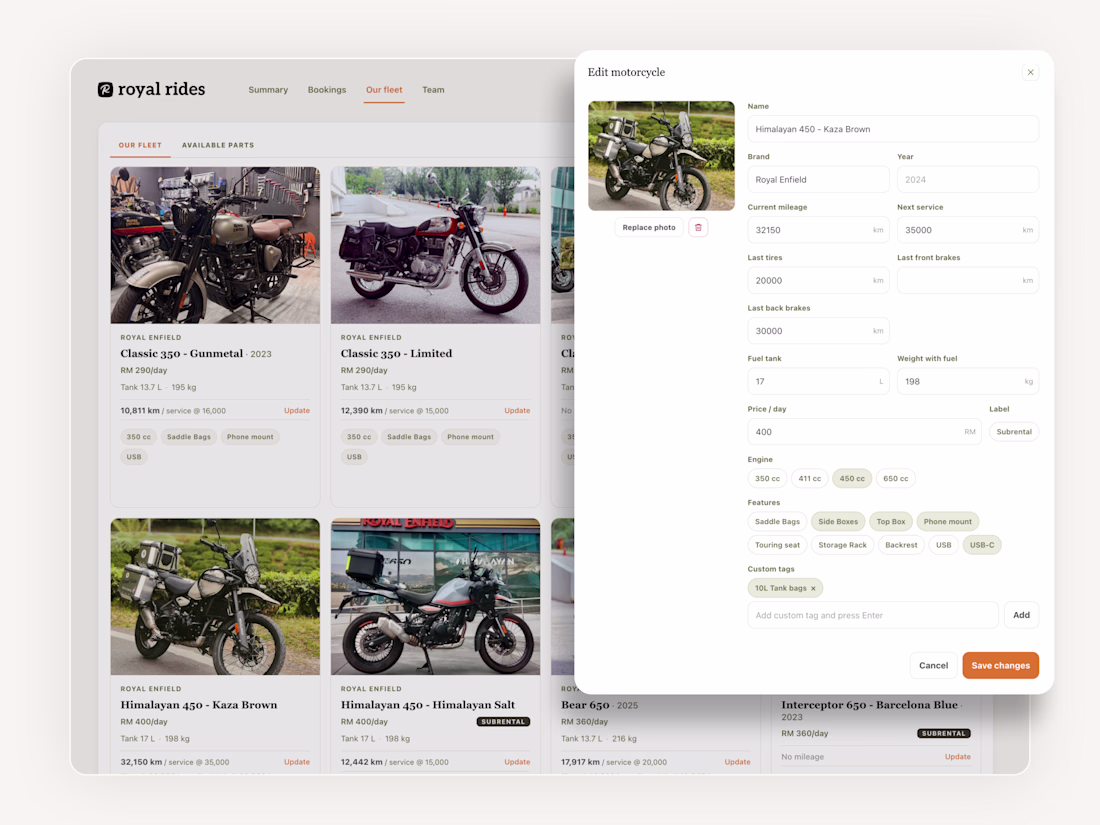Click the Weight with fuel field
1100x825 pixels.
tap(967, 382)
